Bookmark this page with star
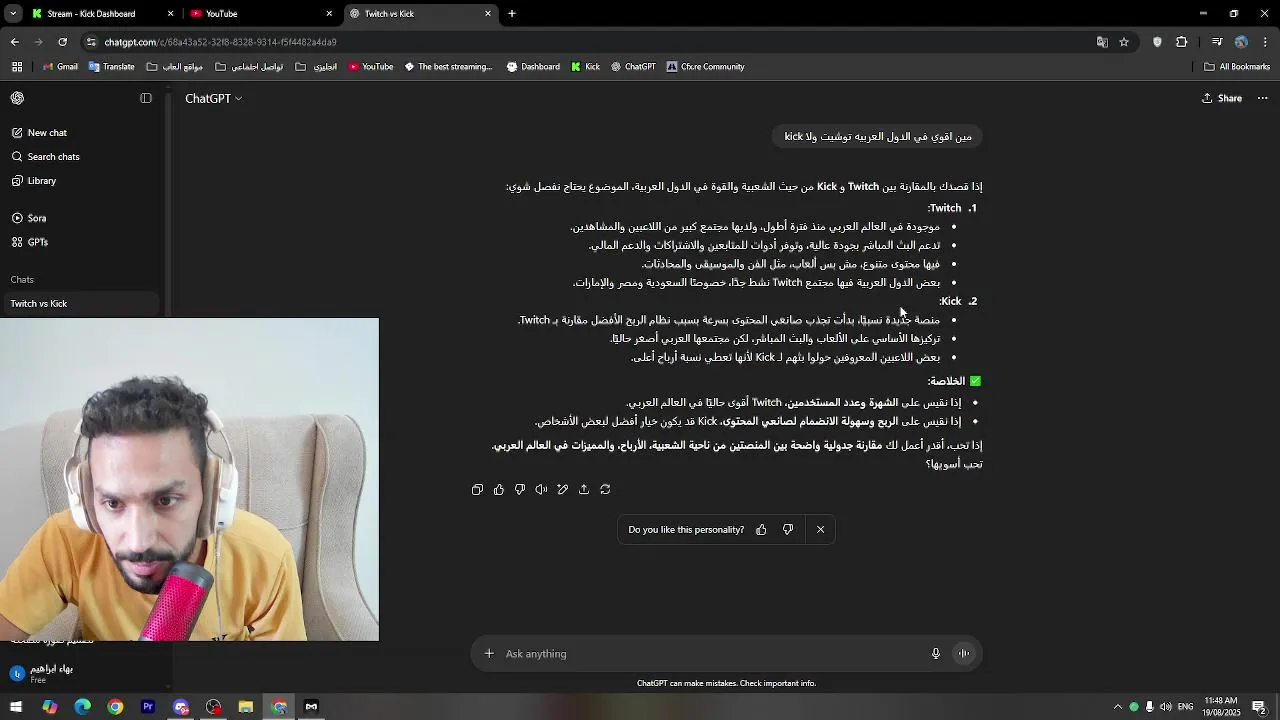This screenshot has height=720, width=1280. click(1124, 42)
